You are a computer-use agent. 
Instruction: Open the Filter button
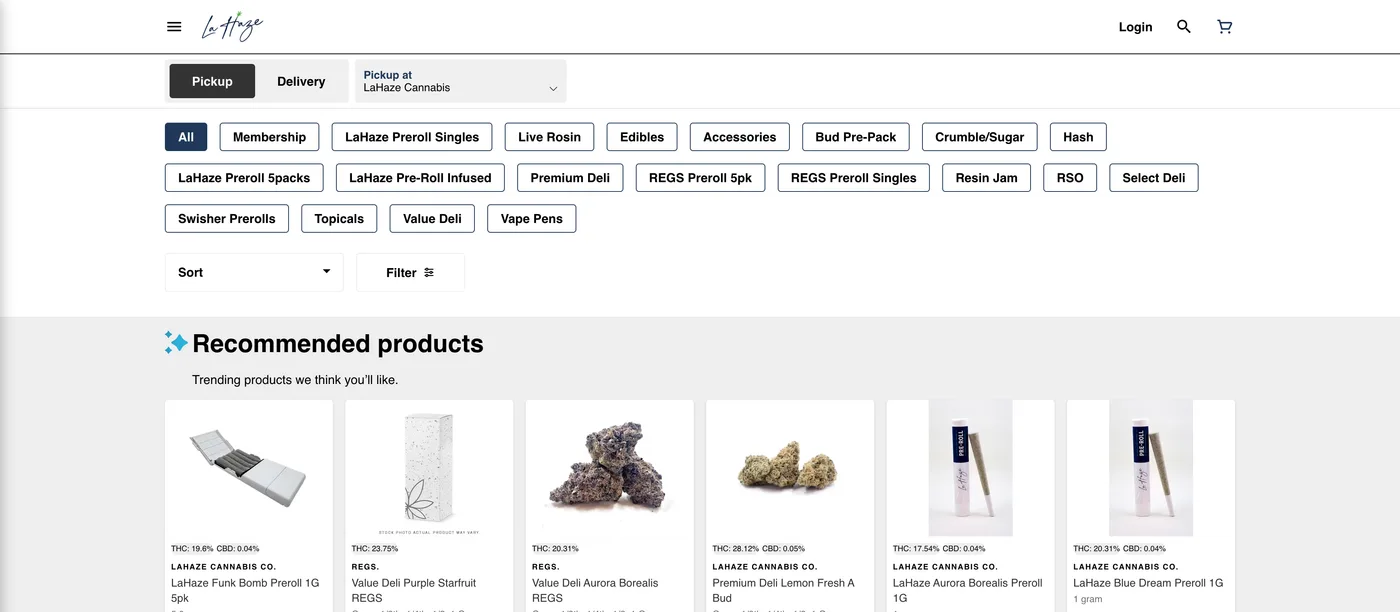coord(410,272)
